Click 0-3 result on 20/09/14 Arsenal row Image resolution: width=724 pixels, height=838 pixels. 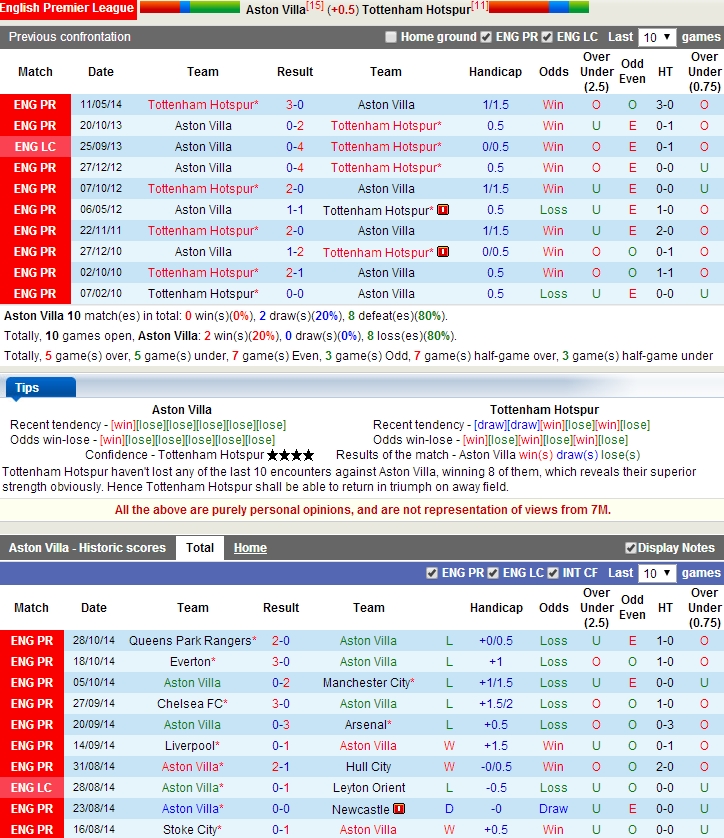coord(281,725)
